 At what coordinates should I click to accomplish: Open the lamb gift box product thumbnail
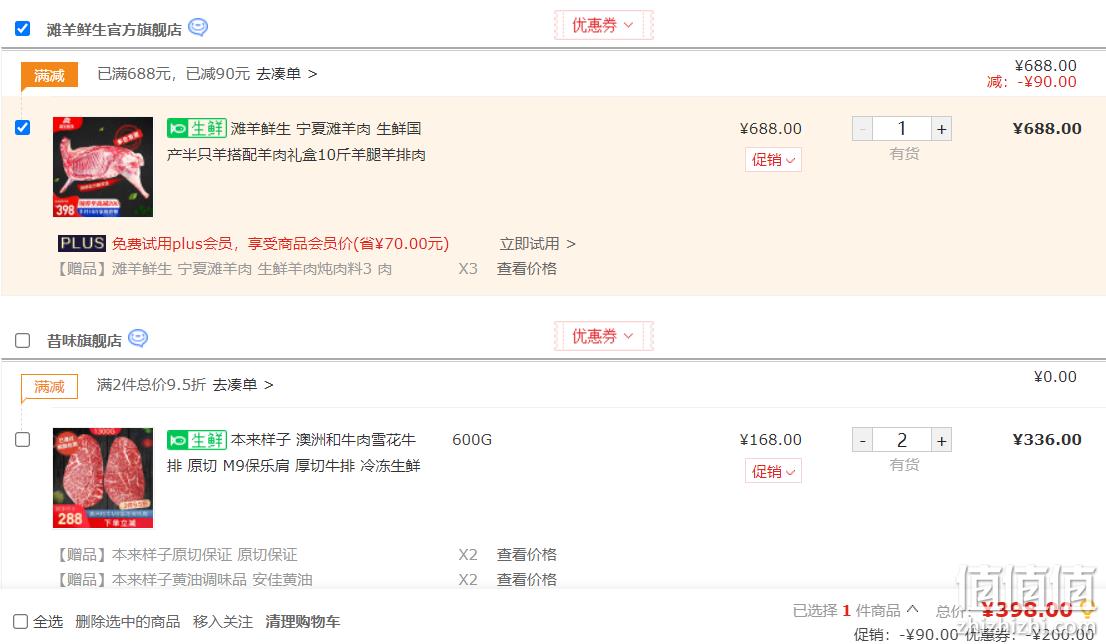(103, 166)
